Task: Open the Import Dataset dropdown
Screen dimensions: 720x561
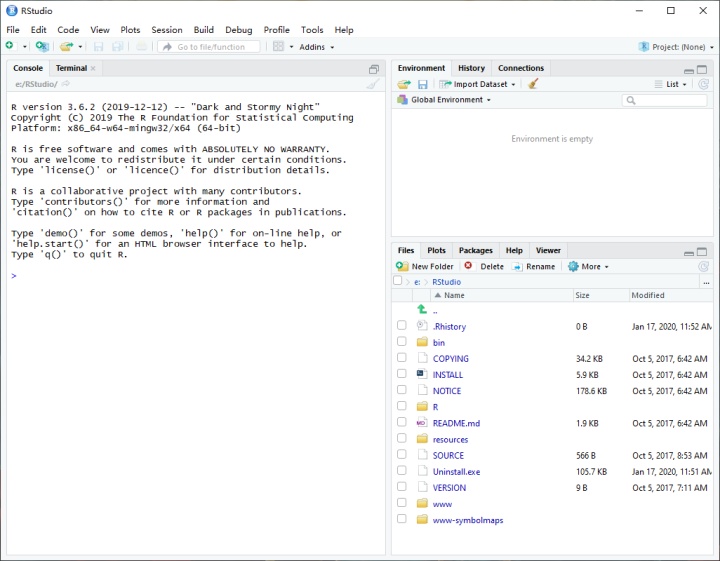Action: pyautogui.click(x=478, y=84)
